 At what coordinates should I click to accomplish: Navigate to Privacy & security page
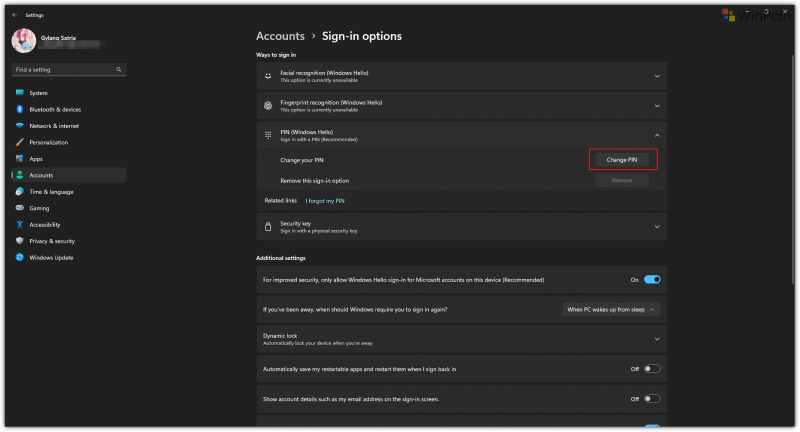tap(52, 241)
